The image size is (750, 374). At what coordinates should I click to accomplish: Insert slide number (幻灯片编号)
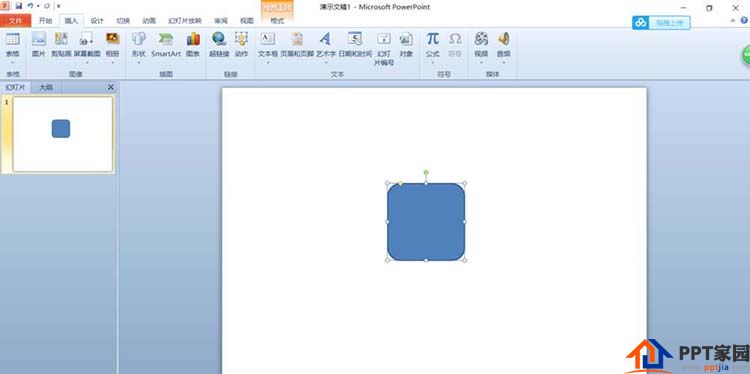384,49
